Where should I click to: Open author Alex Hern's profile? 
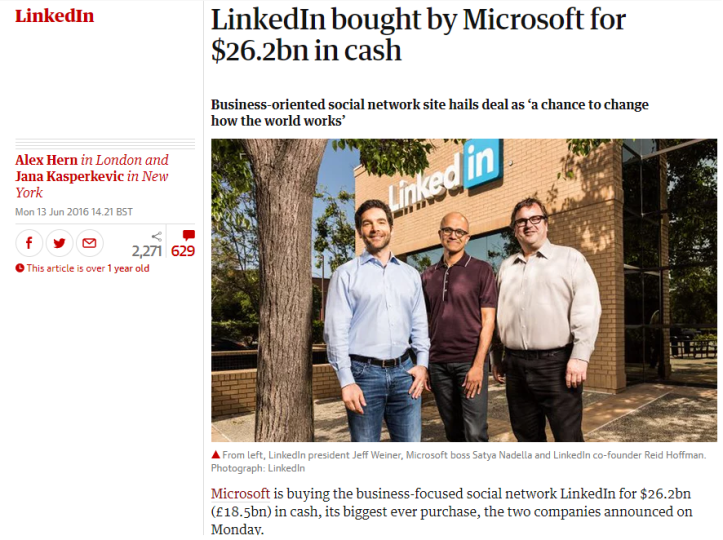pyautogui.click(x=46, y=160)
